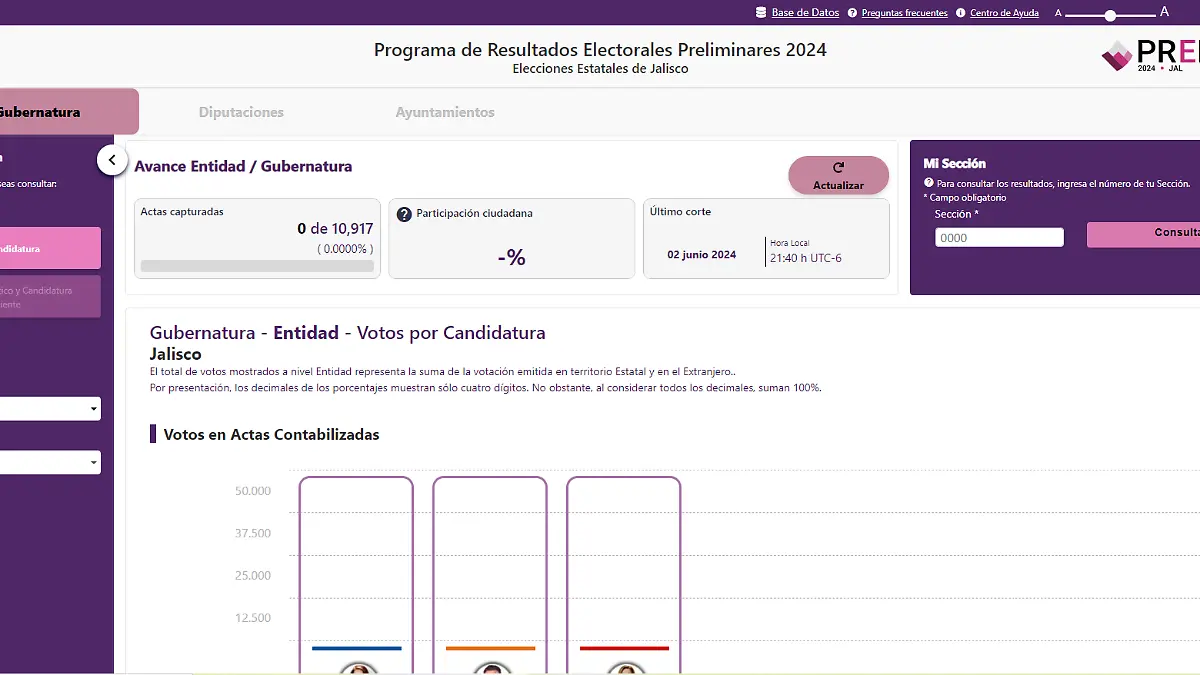
Task: Click the Centro de Ayuda info icon
Action: (x=961, y=13)
